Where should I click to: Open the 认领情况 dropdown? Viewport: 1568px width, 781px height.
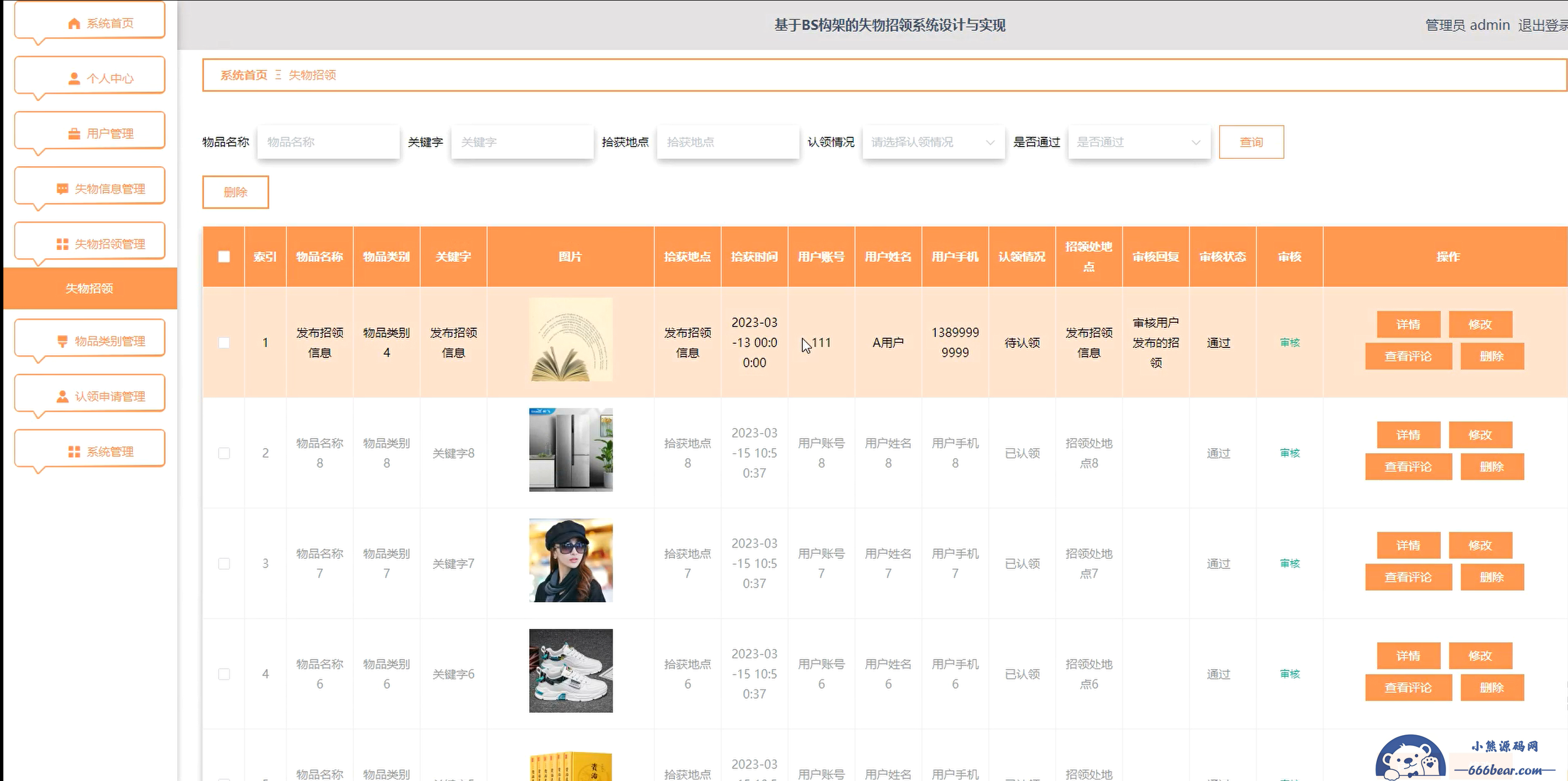933,142
